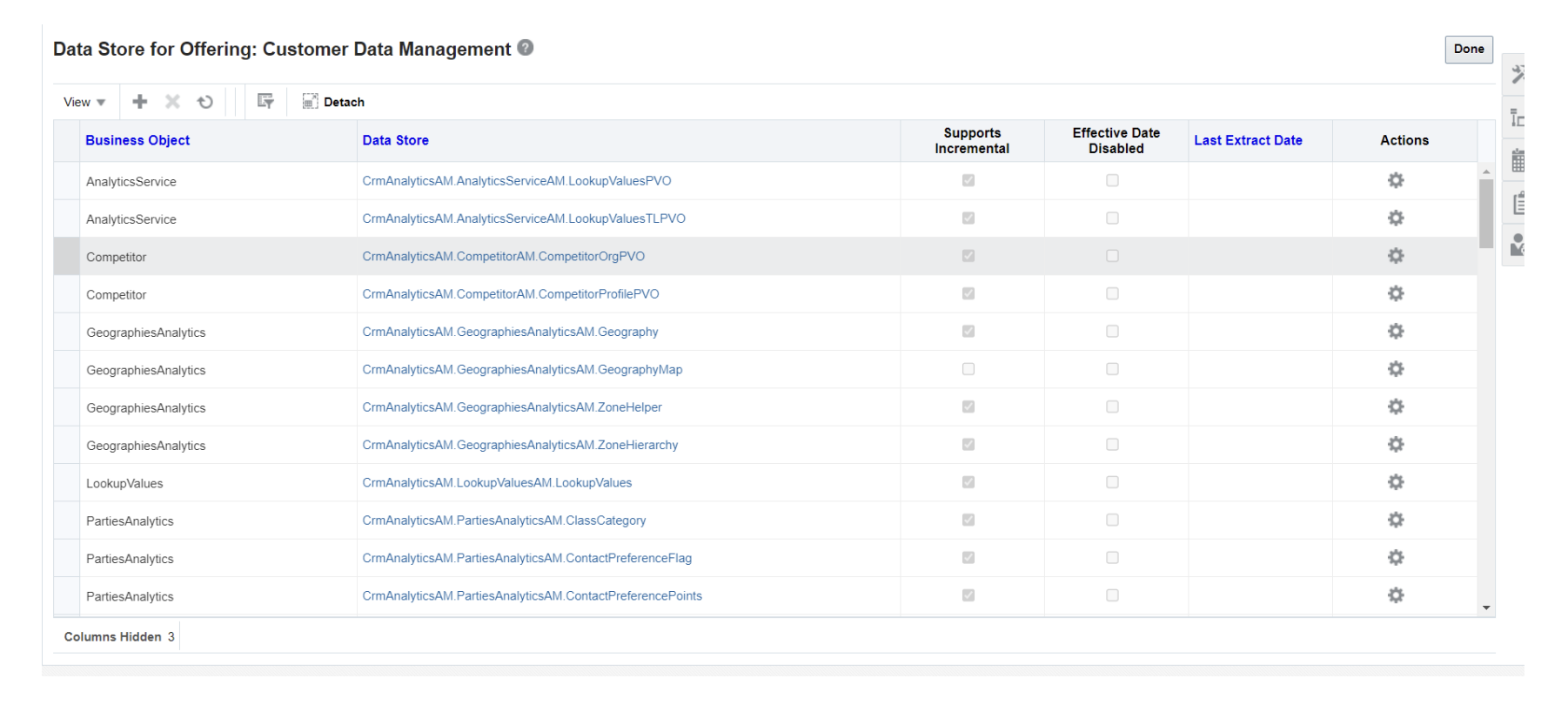Toggle Supports Incremental for CompetitorOrgPVO row
Viewport: 1568px width, 712px height.
click(968, 256)
